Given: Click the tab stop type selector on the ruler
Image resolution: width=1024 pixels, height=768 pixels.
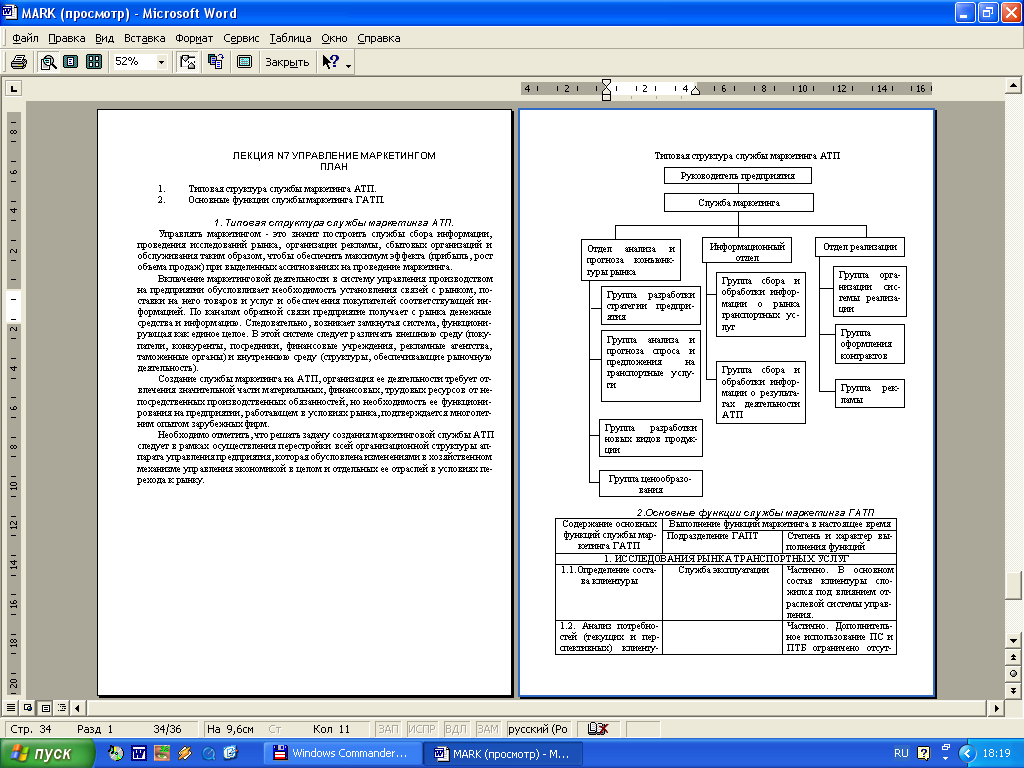Looking at the screenshot, I should click(x=14, y=88).
